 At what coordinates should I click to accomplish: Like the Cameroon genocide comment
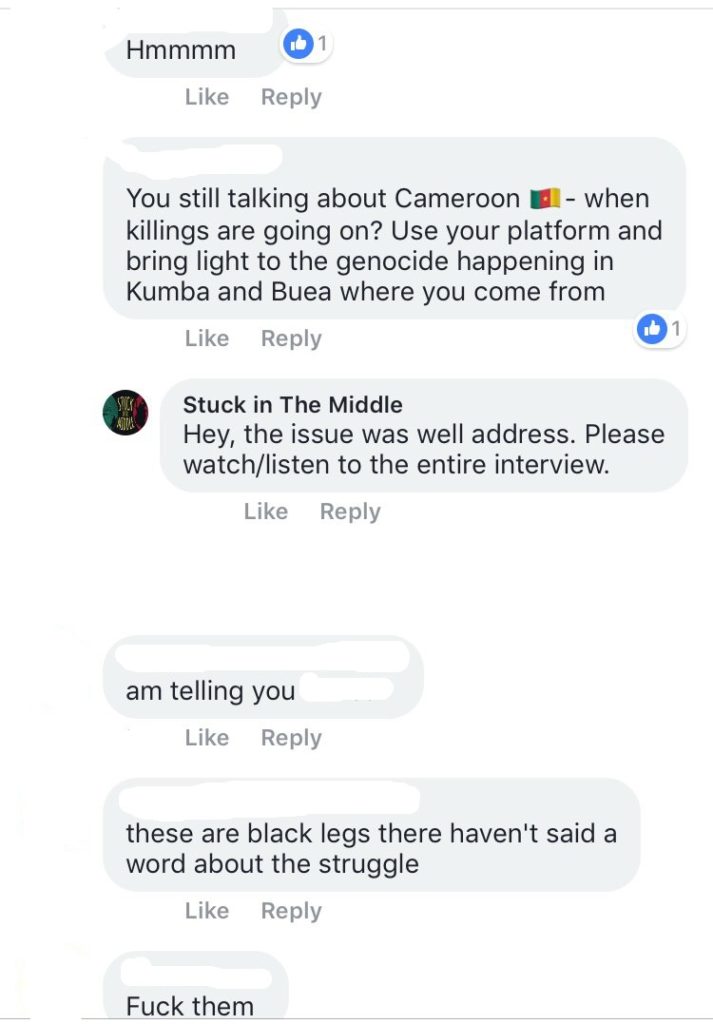pos(206,338)
